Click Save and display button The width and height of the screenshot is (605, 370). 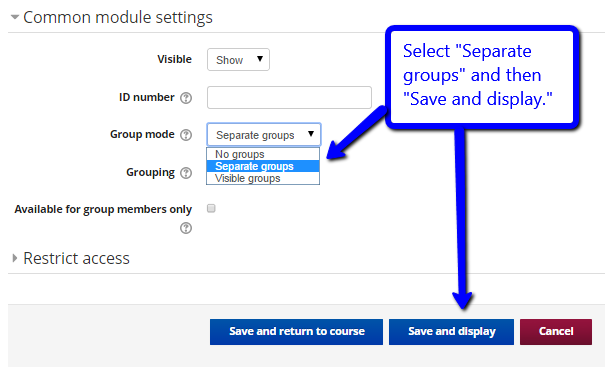(451, 331)
